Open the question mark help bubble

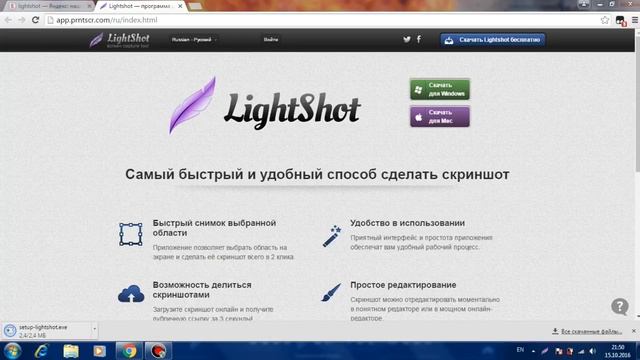coord(620,307)
